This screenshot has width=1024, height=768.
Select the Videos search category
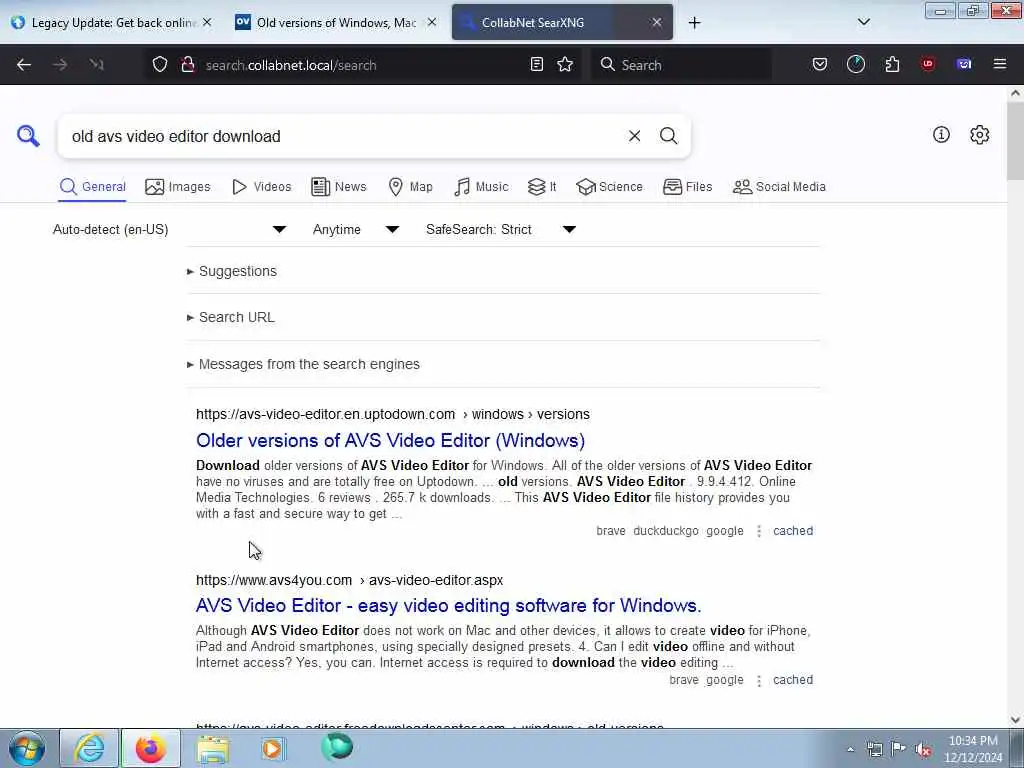[x=261, y=187]
